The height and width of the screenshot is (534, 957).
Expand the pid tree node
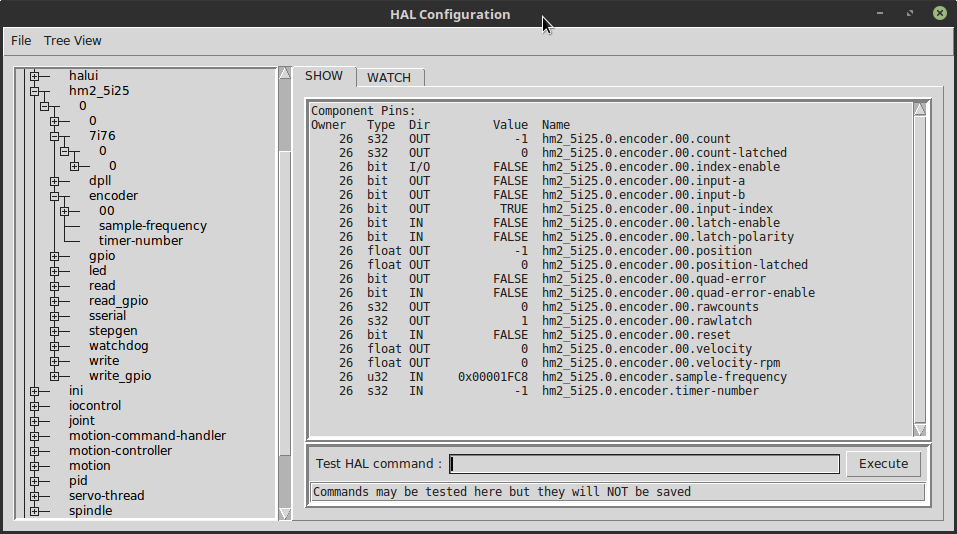(35, 481)
